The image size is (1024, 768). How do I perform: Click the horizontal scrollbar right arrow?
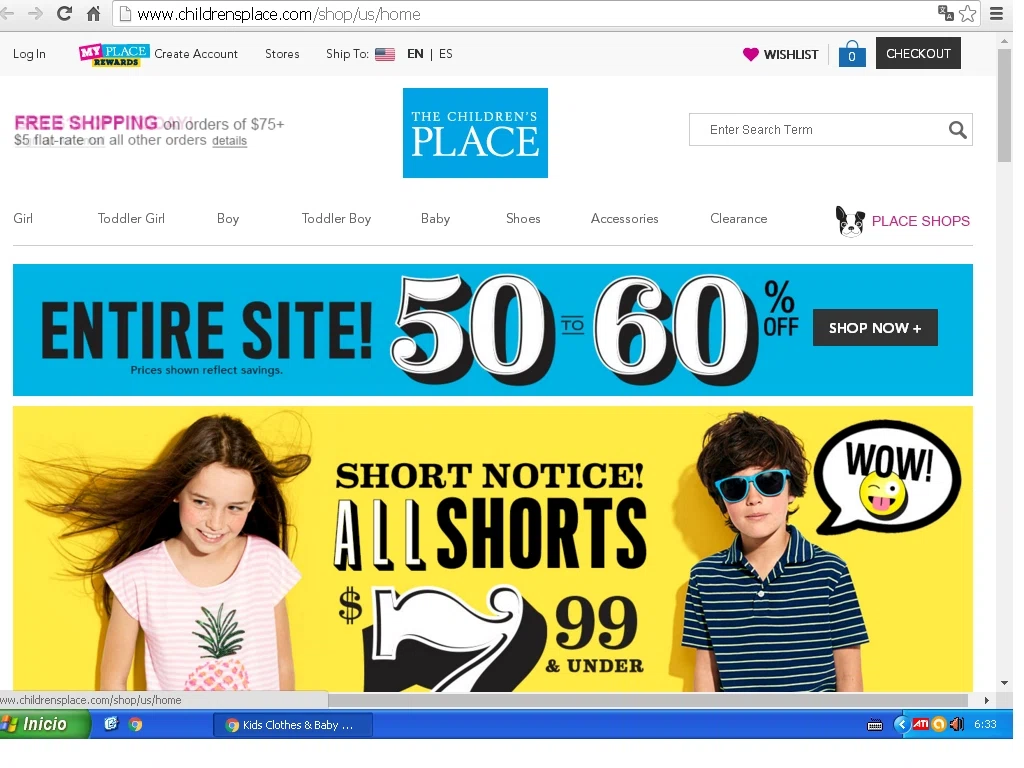pos(986,700)
